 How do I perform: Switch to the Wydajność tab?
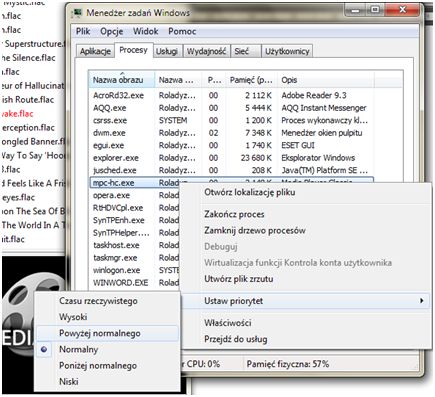206,51
